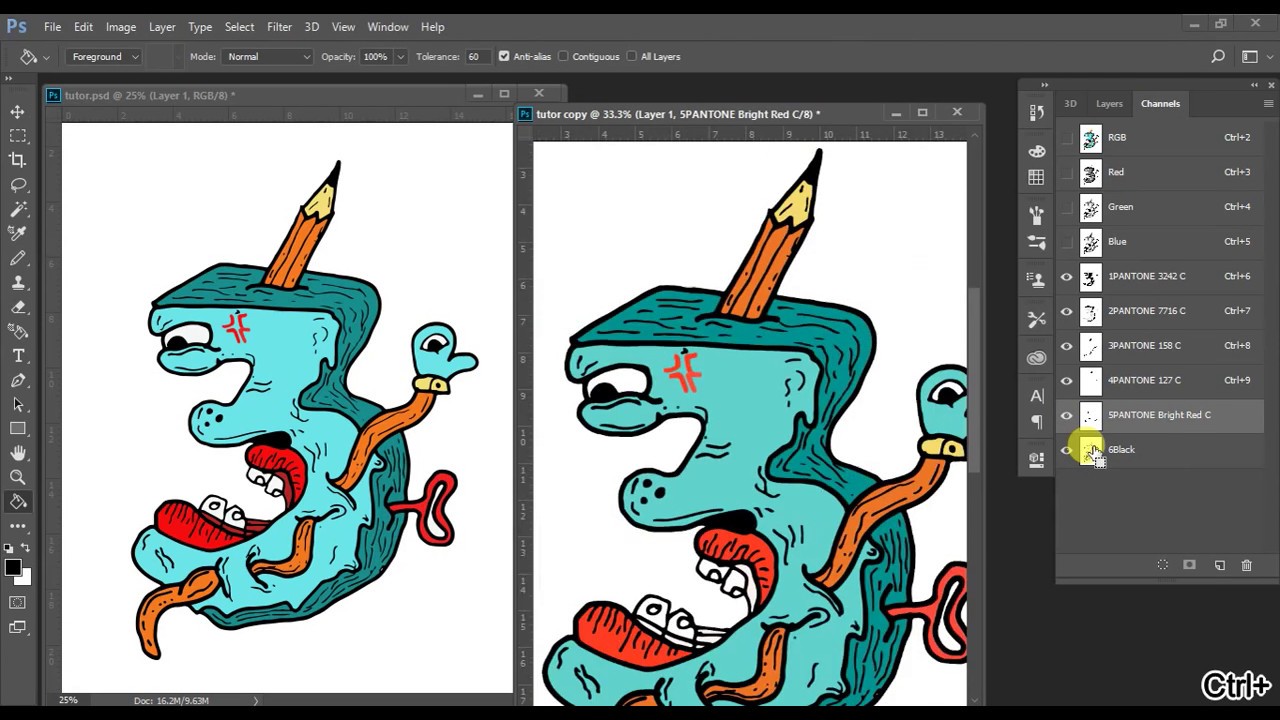Open the Swatches grid panel icon
The image size is (1280, 720).
[1036, 177]
